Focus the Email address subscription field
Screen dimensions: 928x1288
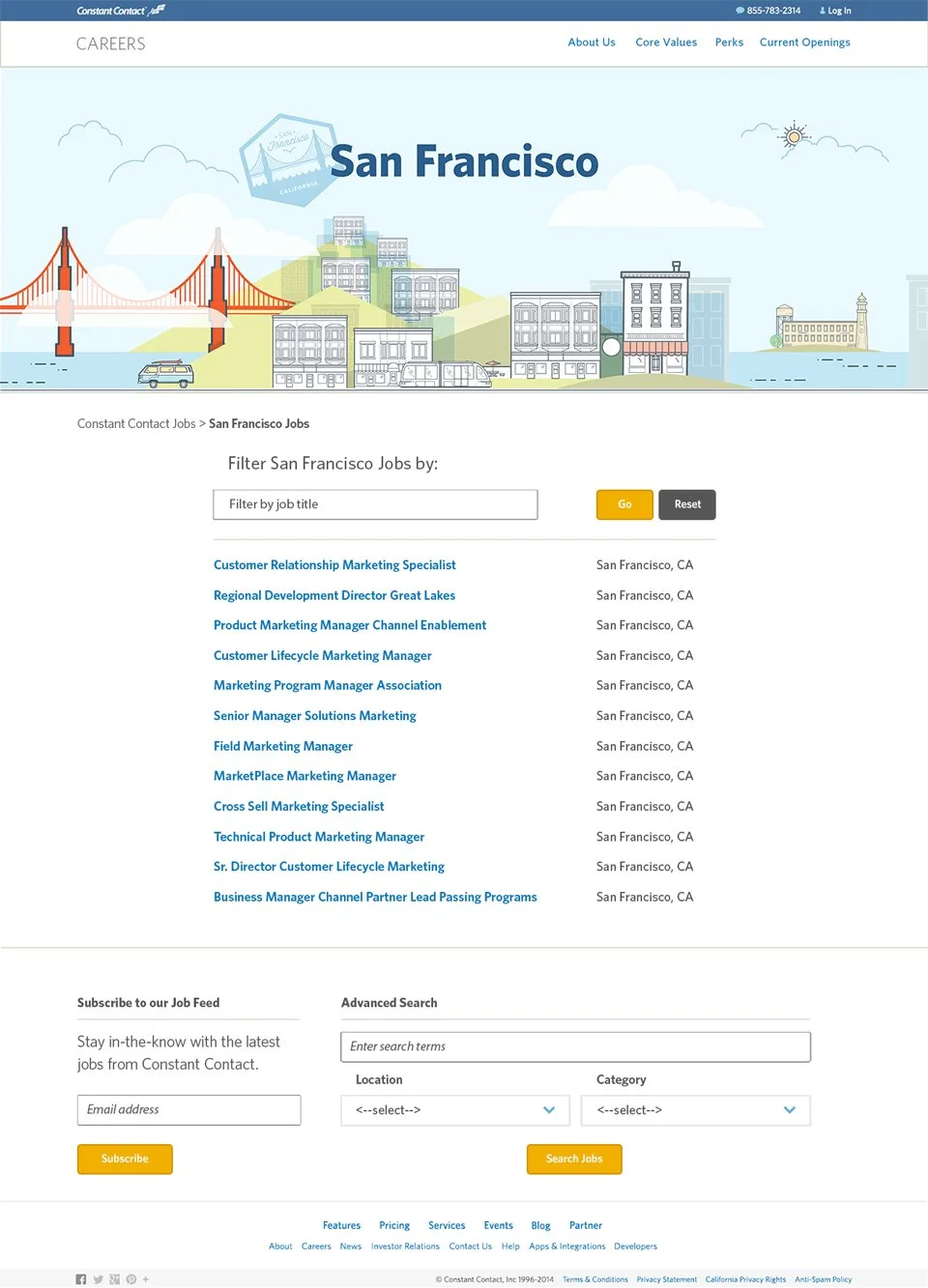188,1110
